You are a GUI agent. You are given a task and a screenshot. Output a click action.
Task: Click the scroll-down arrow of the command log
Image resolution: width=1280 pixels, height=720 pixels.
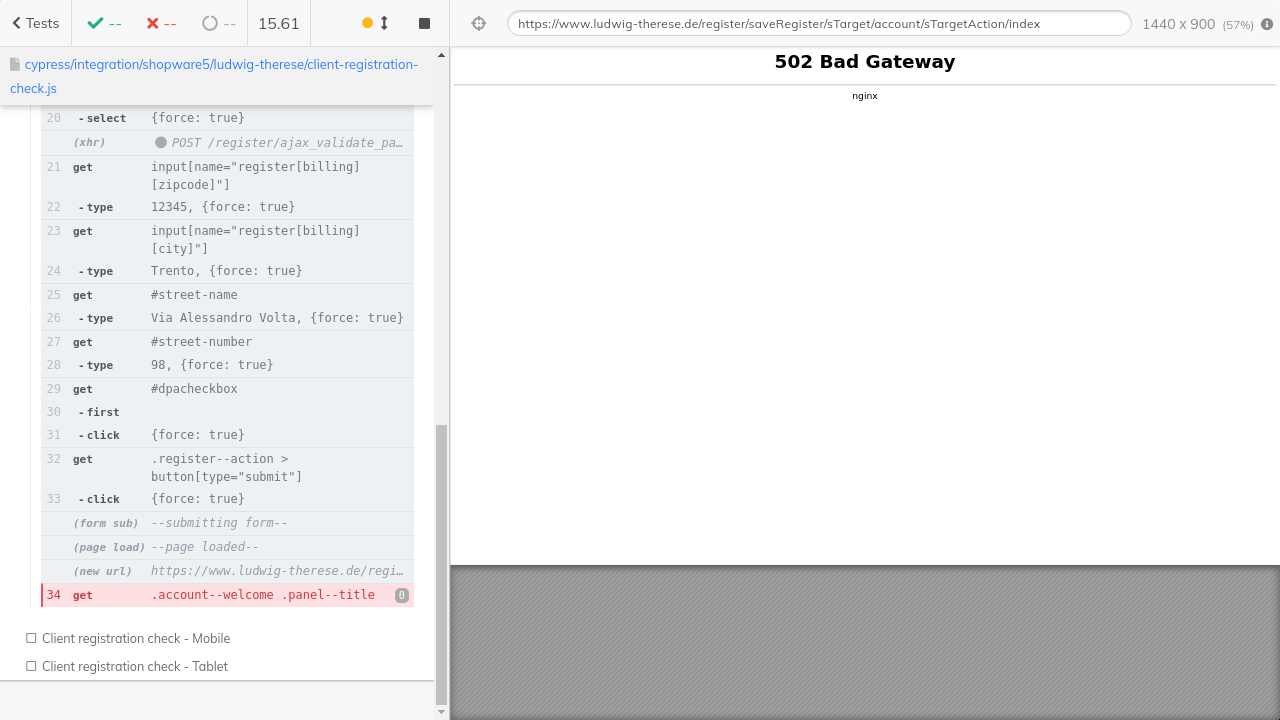(442, 712)
